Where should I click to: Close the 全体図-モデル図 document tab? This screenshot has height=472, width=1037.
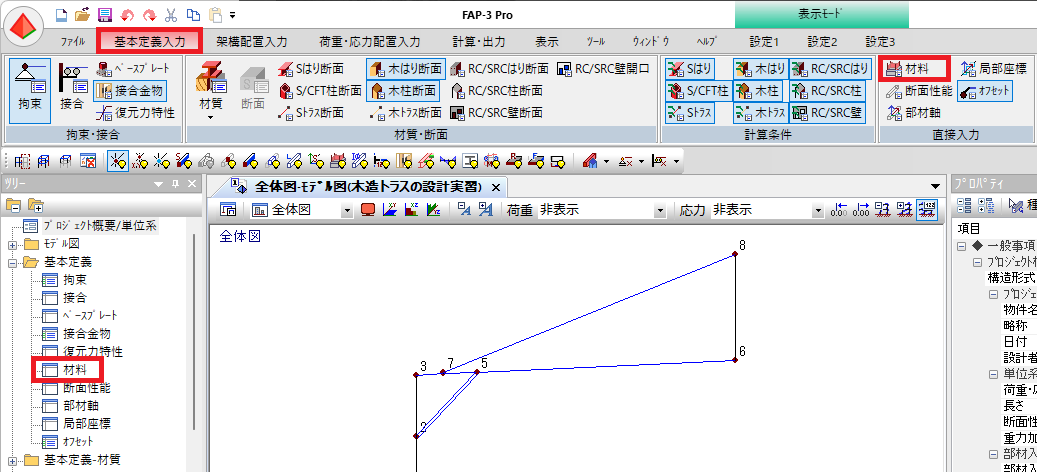click(x=496, y=186)
